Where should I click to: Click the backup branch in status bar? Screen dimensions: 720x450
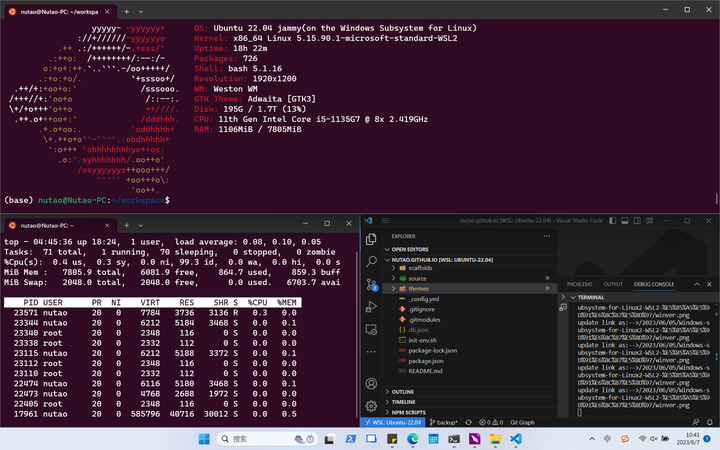(443, 422)
